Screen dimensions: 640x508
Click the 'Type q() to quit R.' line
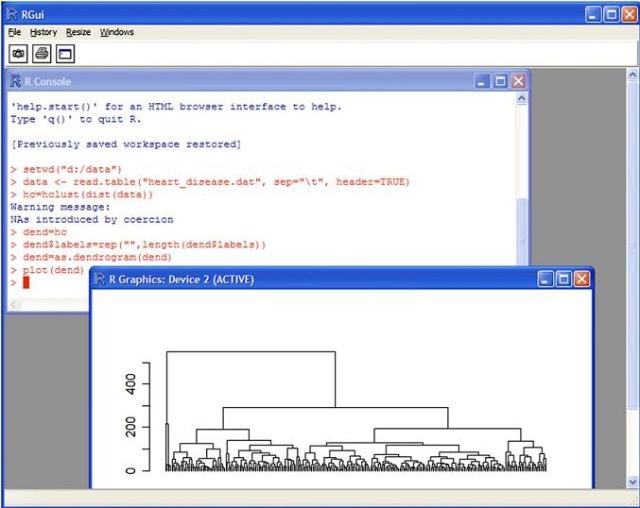[76, 120]
